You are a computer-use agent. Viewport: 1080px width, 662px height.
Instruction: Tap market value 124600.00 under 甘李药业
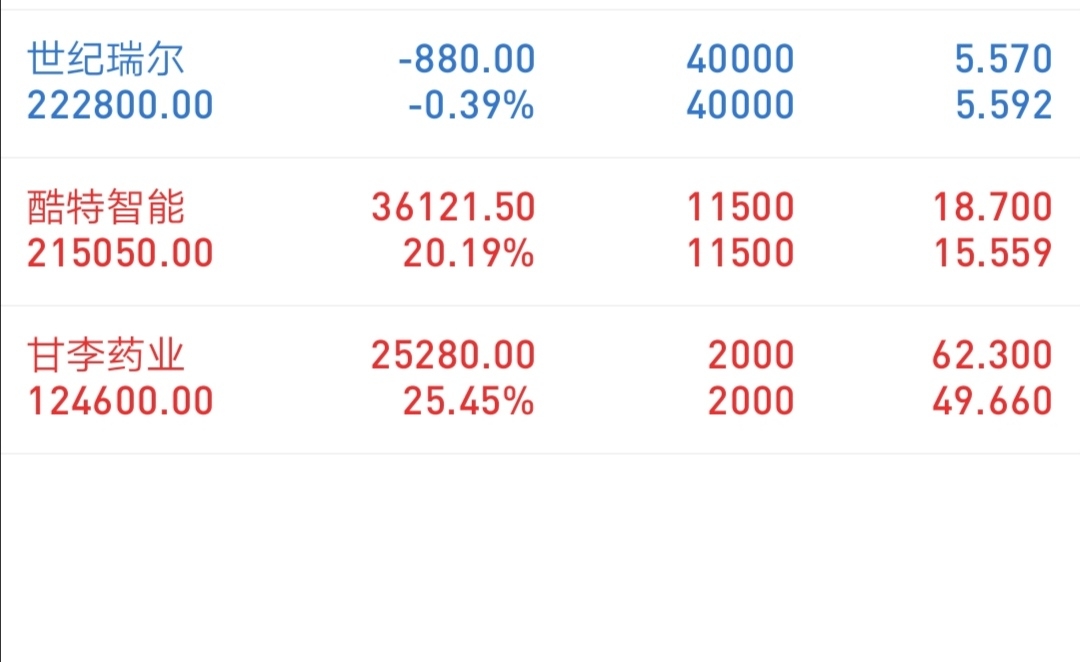click(x=120, y=402)
